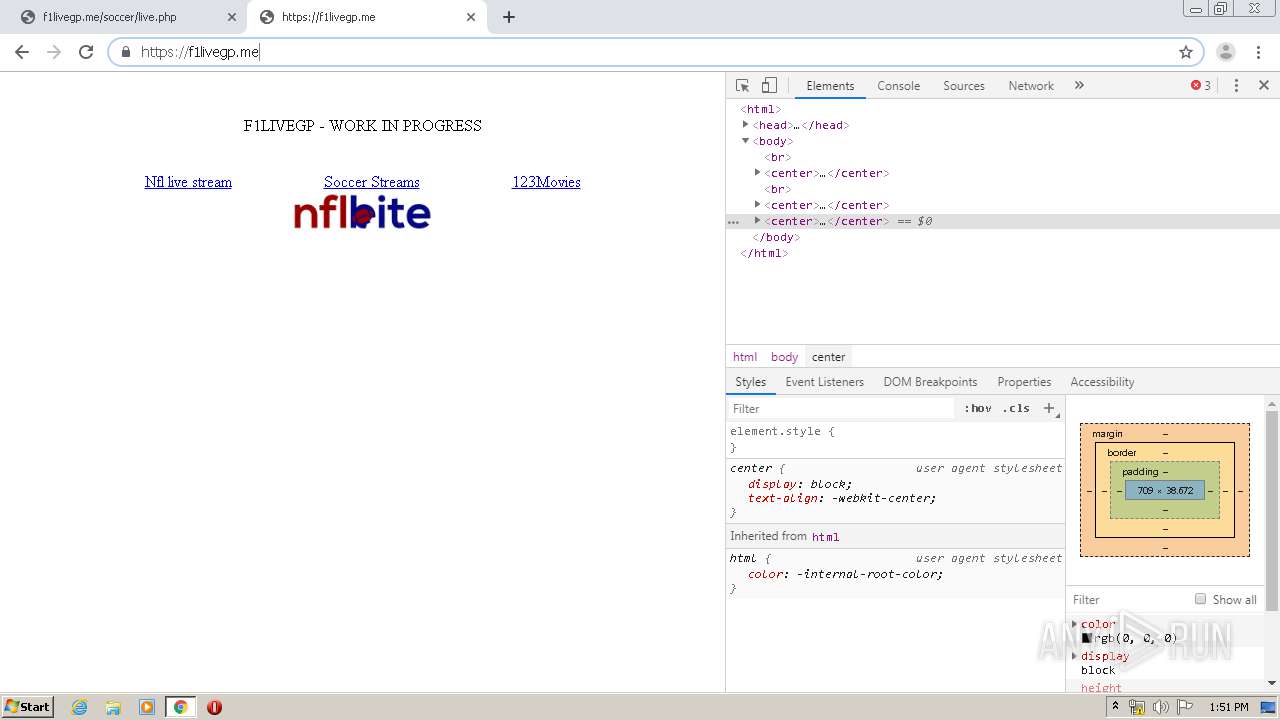Click the ellipsis beside selected node
Viewport: 1280px width, 720px height.
pos(734,221)
